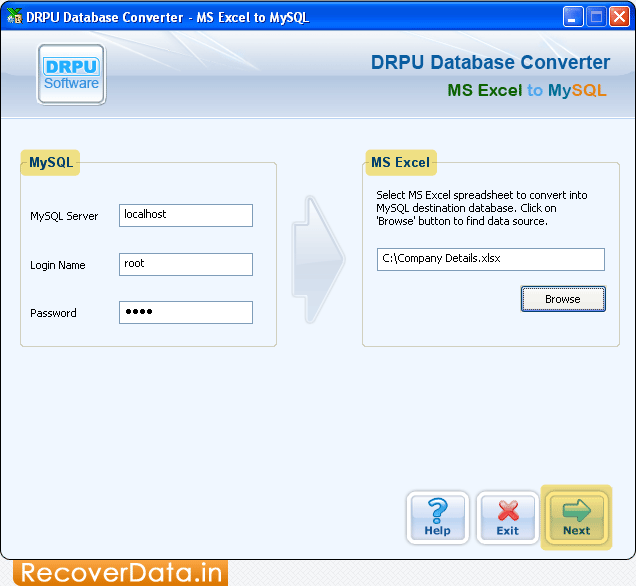The width and height of the screenshot is (636, 586).
Task: Click the Excel file path field
Action: [490, 259]
